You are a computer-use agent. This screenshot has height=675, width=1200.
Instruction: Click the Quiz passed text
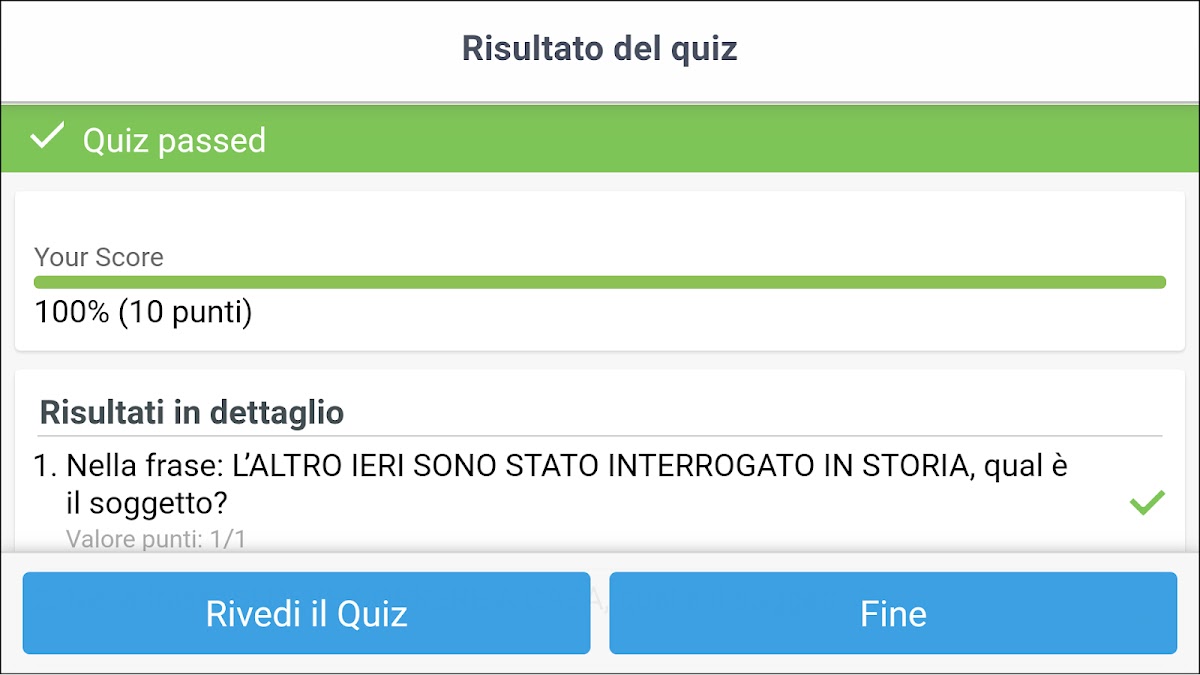click(174, 140)
